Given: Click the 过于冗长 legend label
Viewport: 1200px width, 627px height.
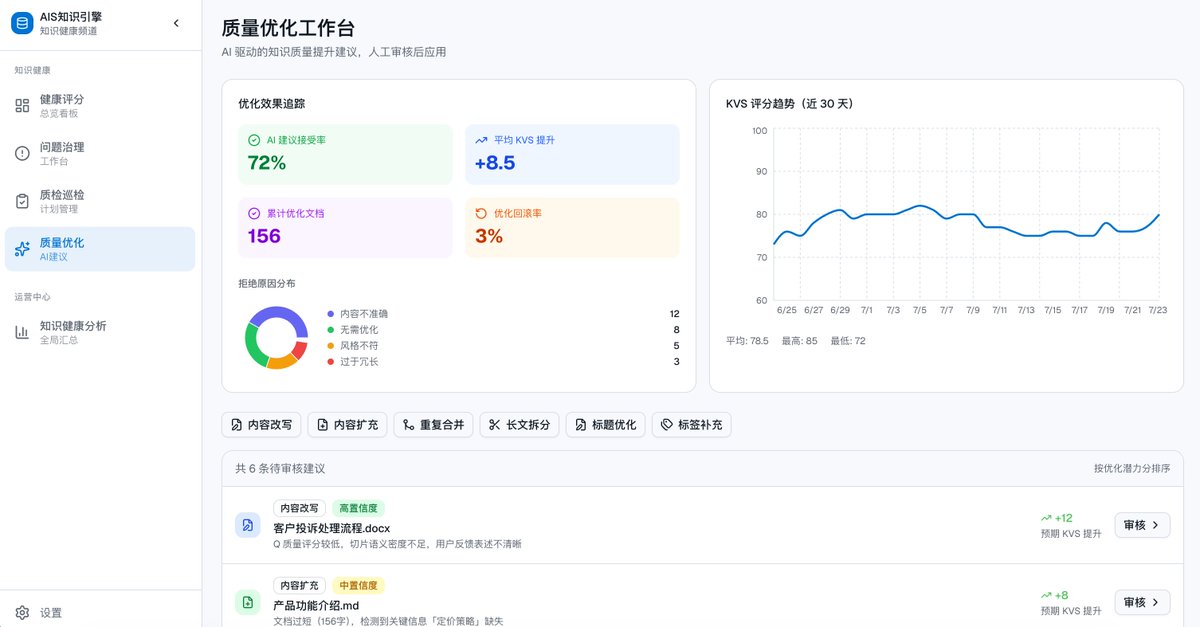Looking at the screenshot, I should (x=359, y=362).
